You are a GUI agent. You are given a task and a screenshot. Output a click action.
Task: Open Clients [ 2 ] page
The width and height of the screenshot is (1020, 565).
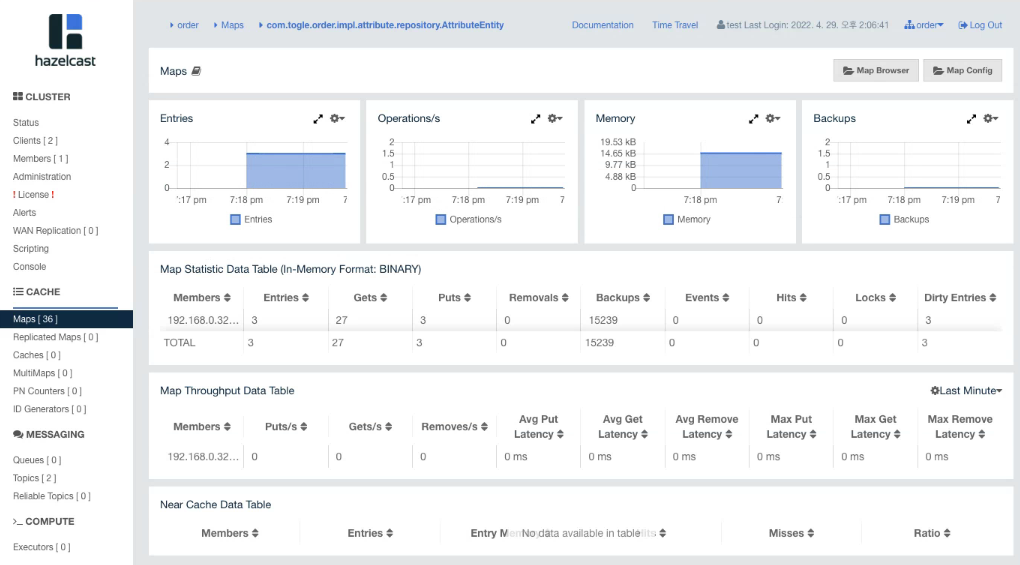(x=35, y=141)
